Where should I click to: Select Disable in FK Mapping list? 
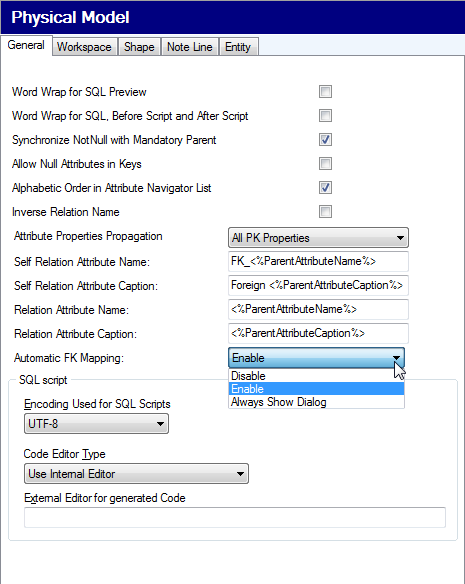point(316,376)
